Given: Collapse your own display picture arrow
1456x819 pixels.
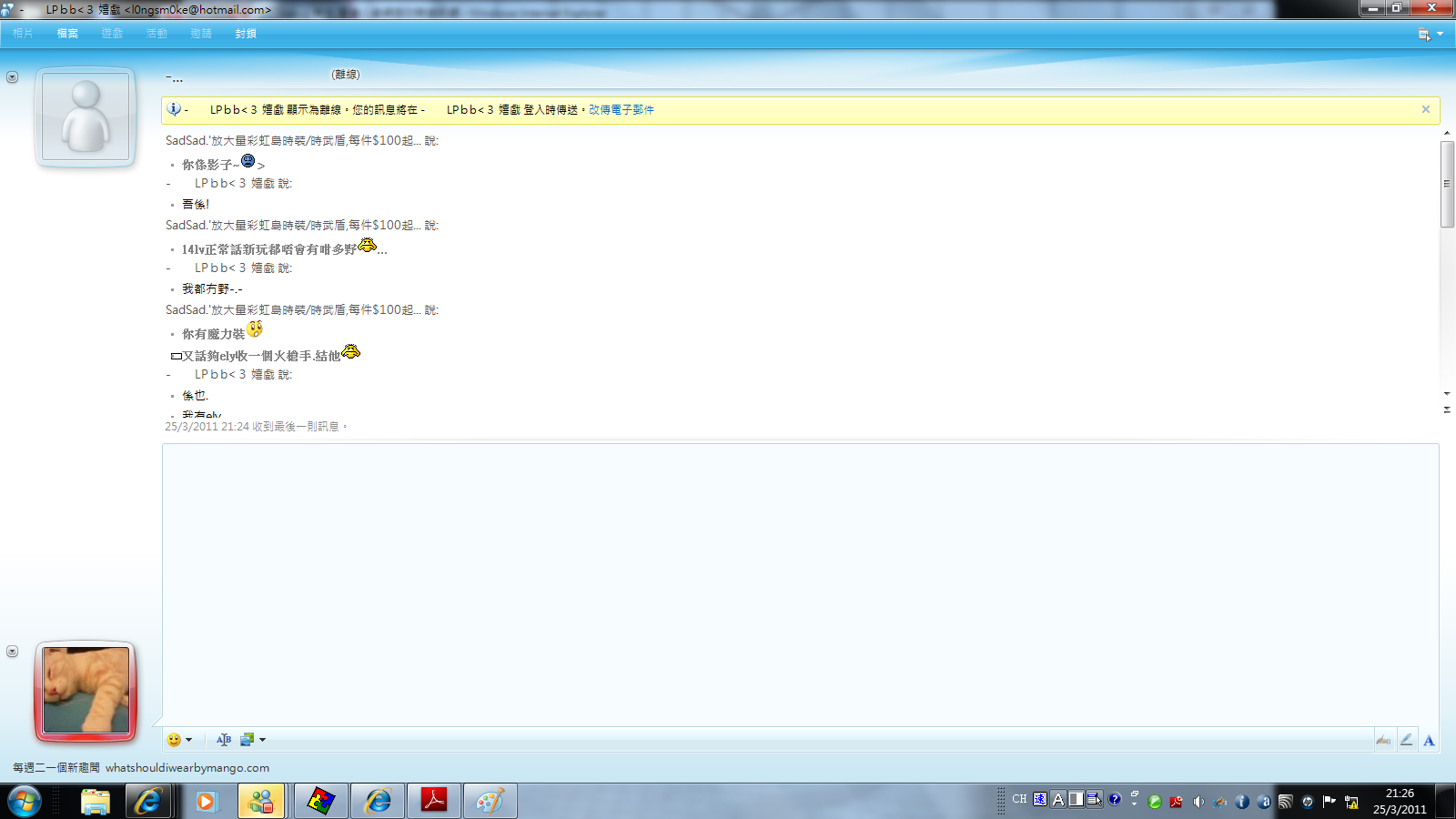Looking at the screenshot, I should coord(12,652).
